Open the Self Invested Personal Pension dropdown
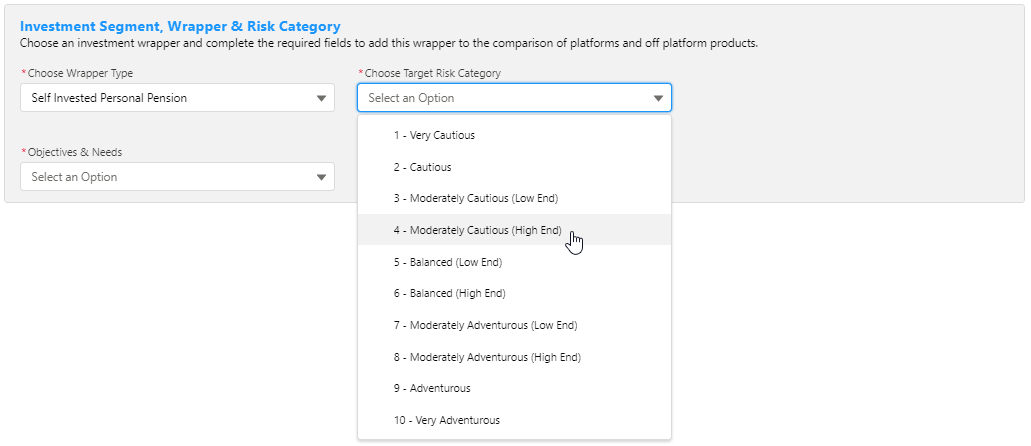The width and height of the screenshot is (1031, 446). pyautogui.click(x=165, y=98)
